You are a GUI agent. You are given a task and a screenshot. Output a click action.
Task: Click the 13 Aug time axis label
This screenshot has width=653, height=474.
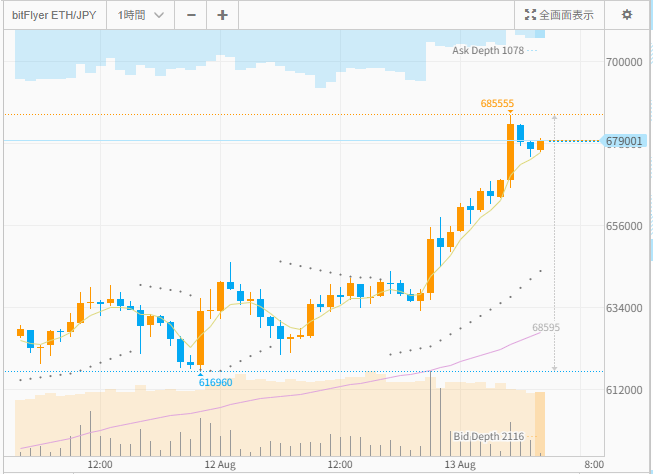460,464
